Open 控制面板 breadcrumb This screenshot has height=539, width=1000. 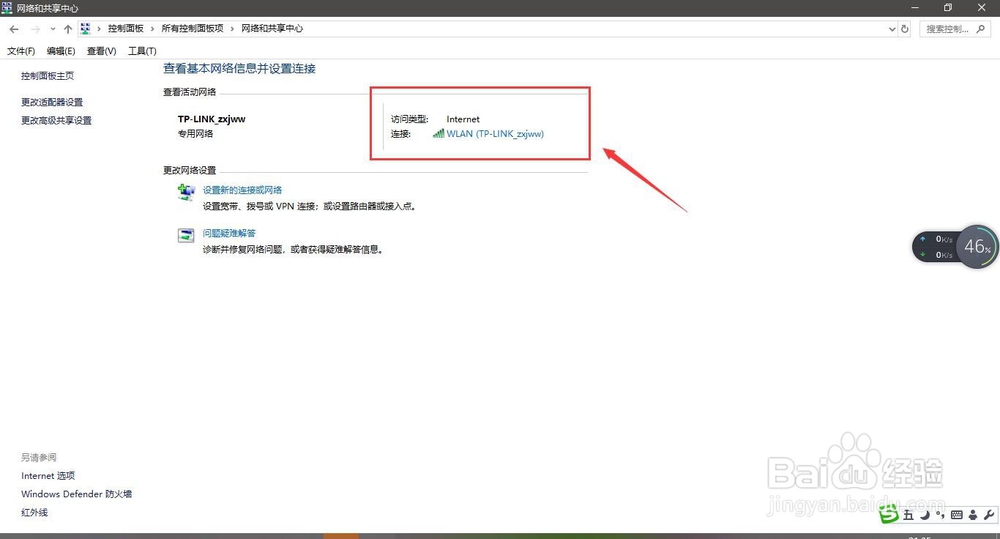(x=126, y=29)
